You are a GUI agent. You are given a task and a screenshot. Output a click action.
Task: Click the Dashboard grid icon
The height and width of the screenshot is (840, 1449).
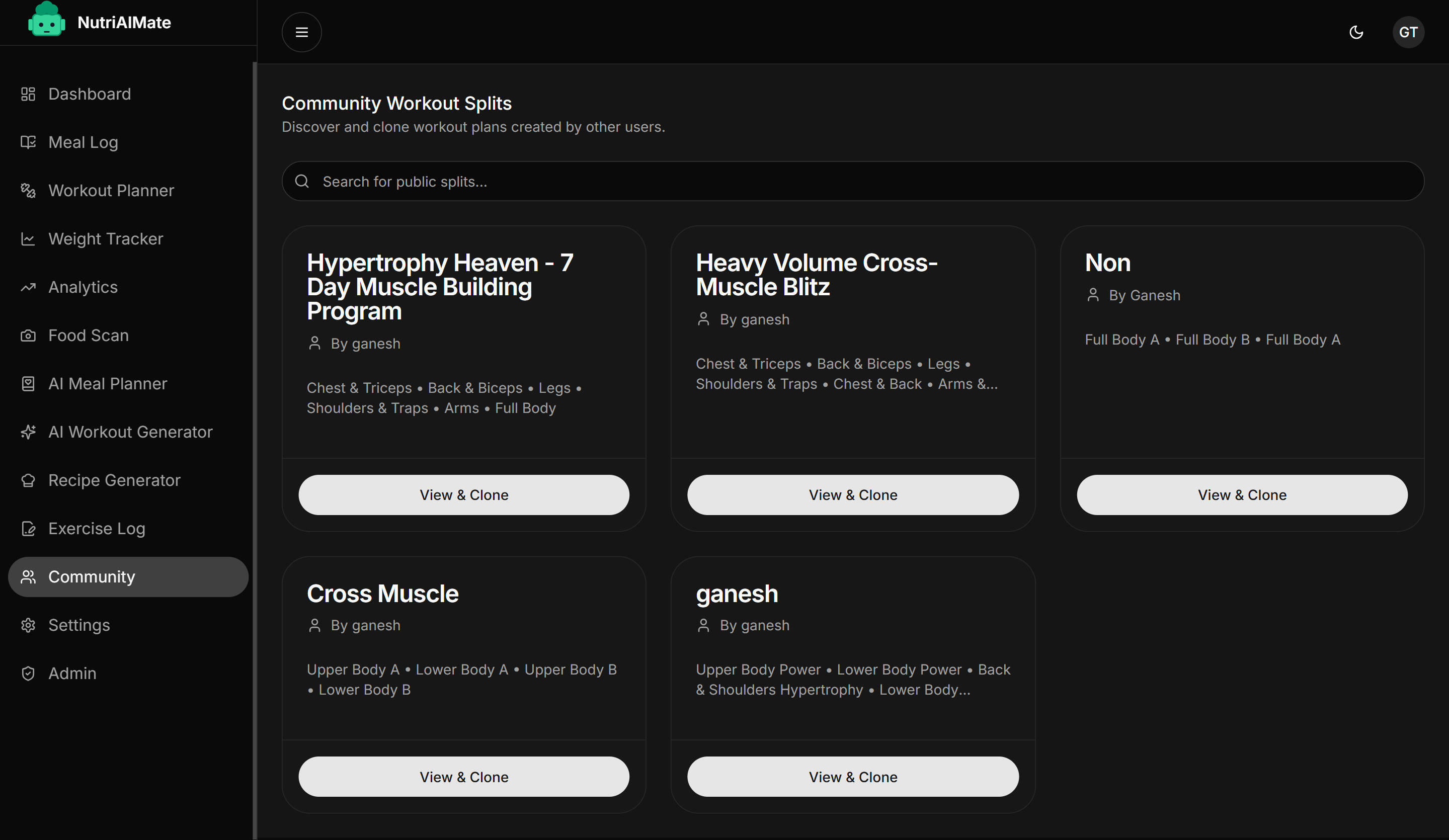click(x=28, y=94)
